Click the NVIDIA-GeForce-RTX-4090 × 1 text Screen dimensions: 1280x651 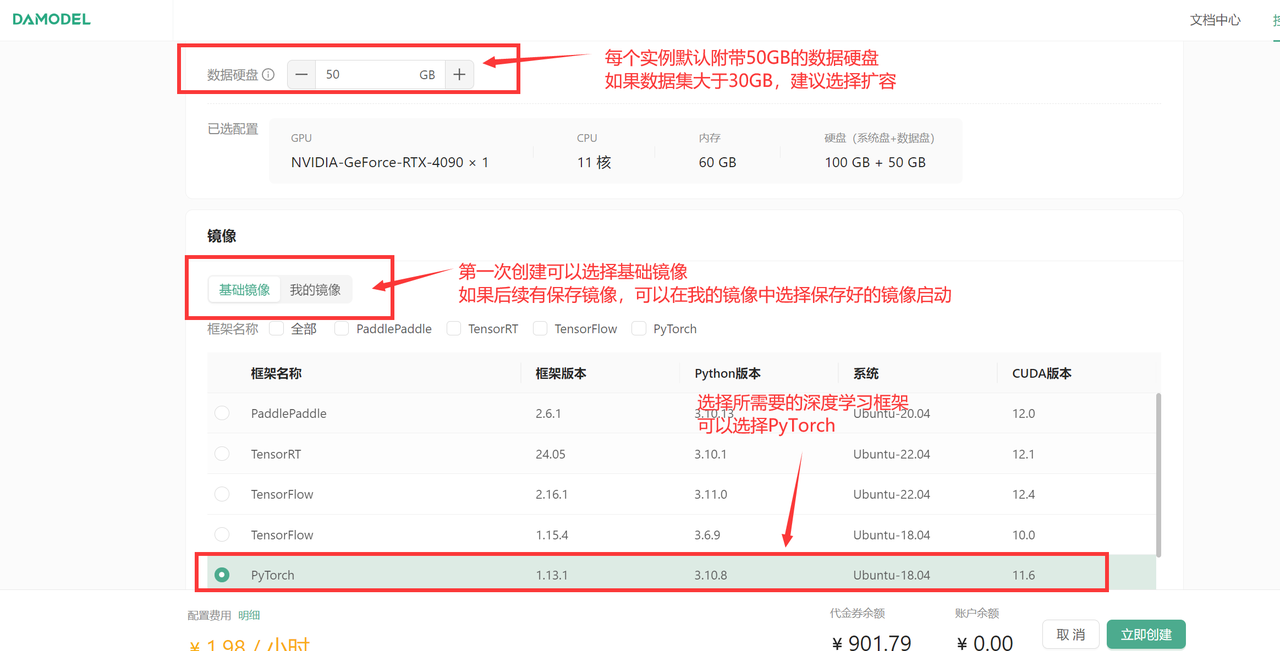point(390,162)
